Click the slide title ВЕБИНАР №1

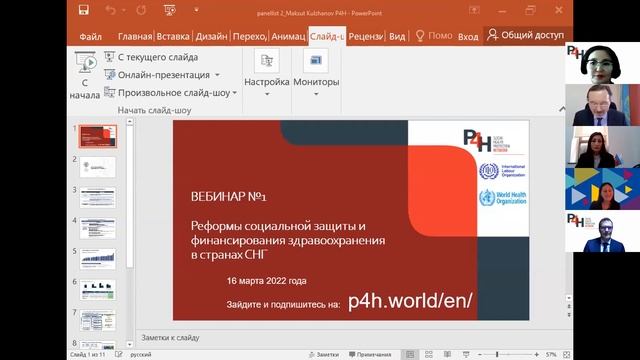[x=229, y=197]
